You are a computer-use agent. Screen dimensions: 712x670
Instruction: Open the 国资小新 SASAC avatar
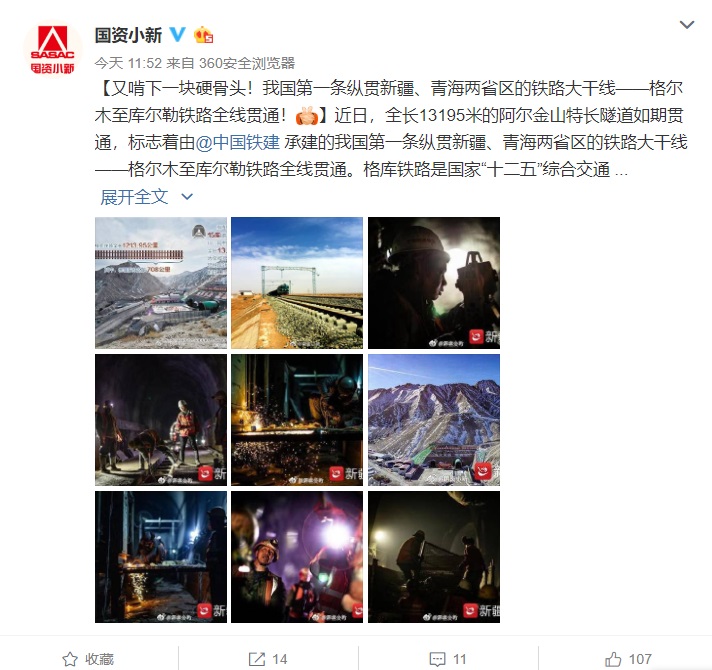[53, 49]
